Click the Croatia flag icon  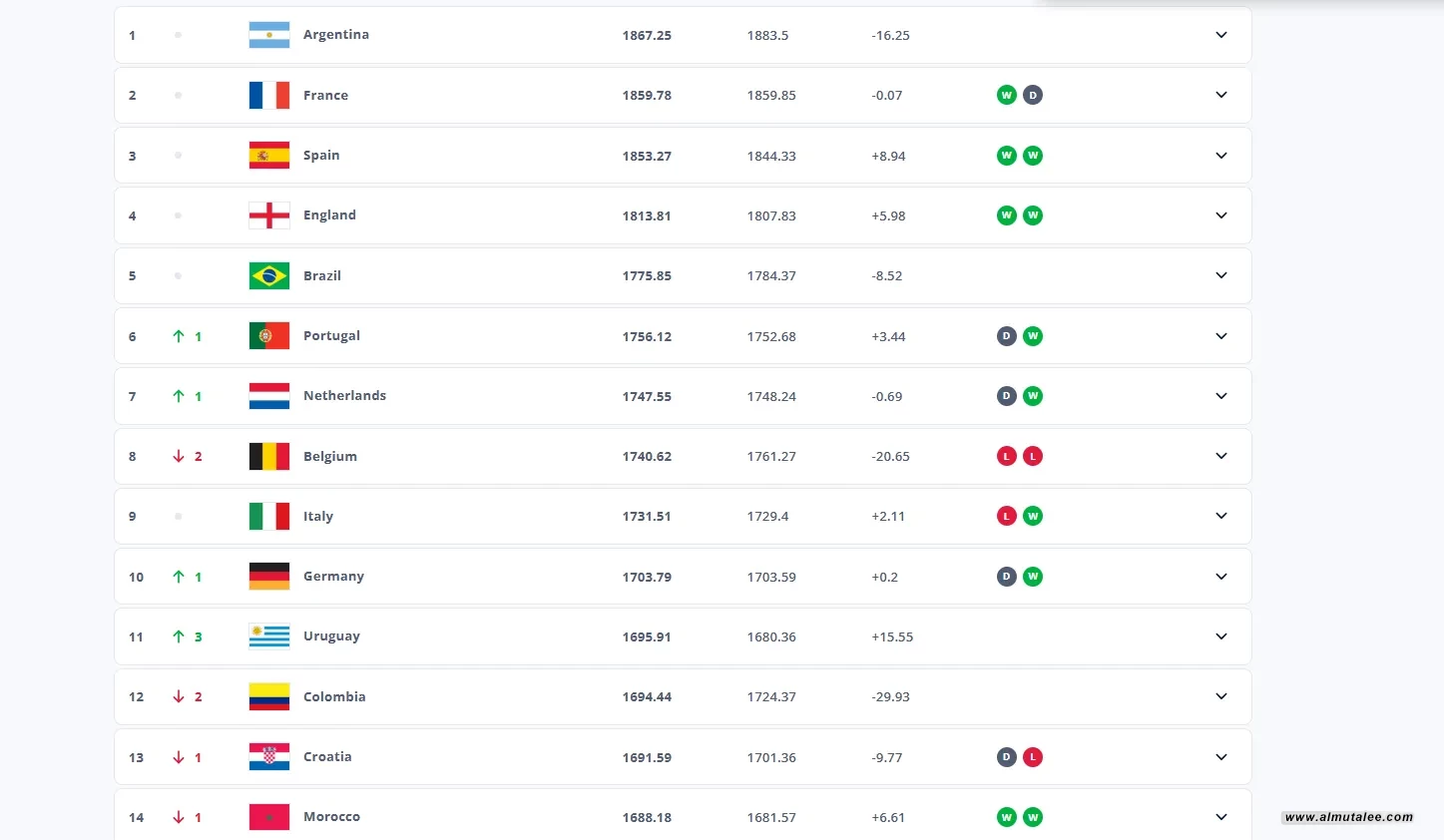[269, 757]
